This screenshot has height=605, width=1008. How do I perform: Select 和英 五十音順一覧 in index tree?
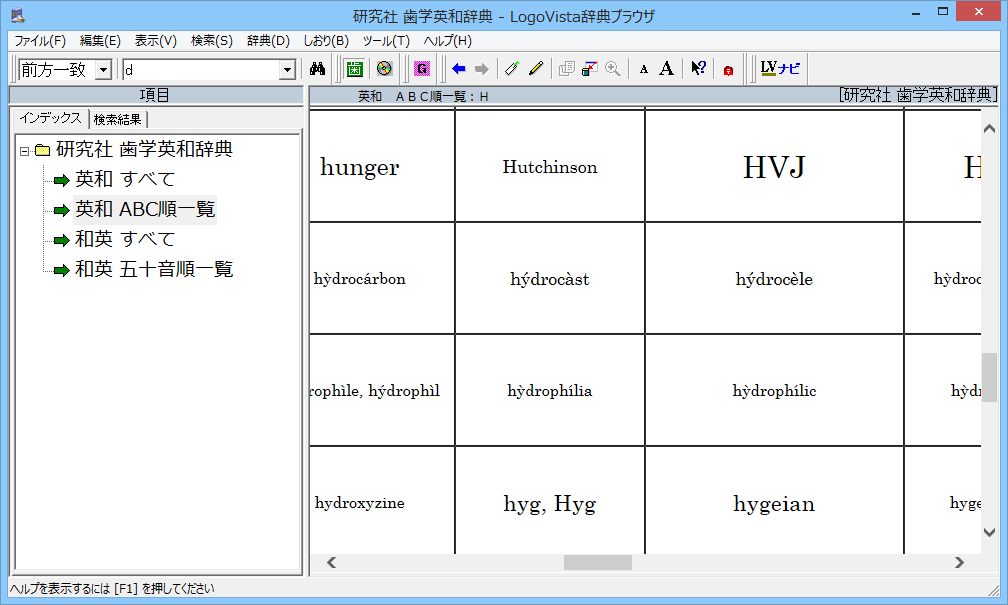point(154,269)
